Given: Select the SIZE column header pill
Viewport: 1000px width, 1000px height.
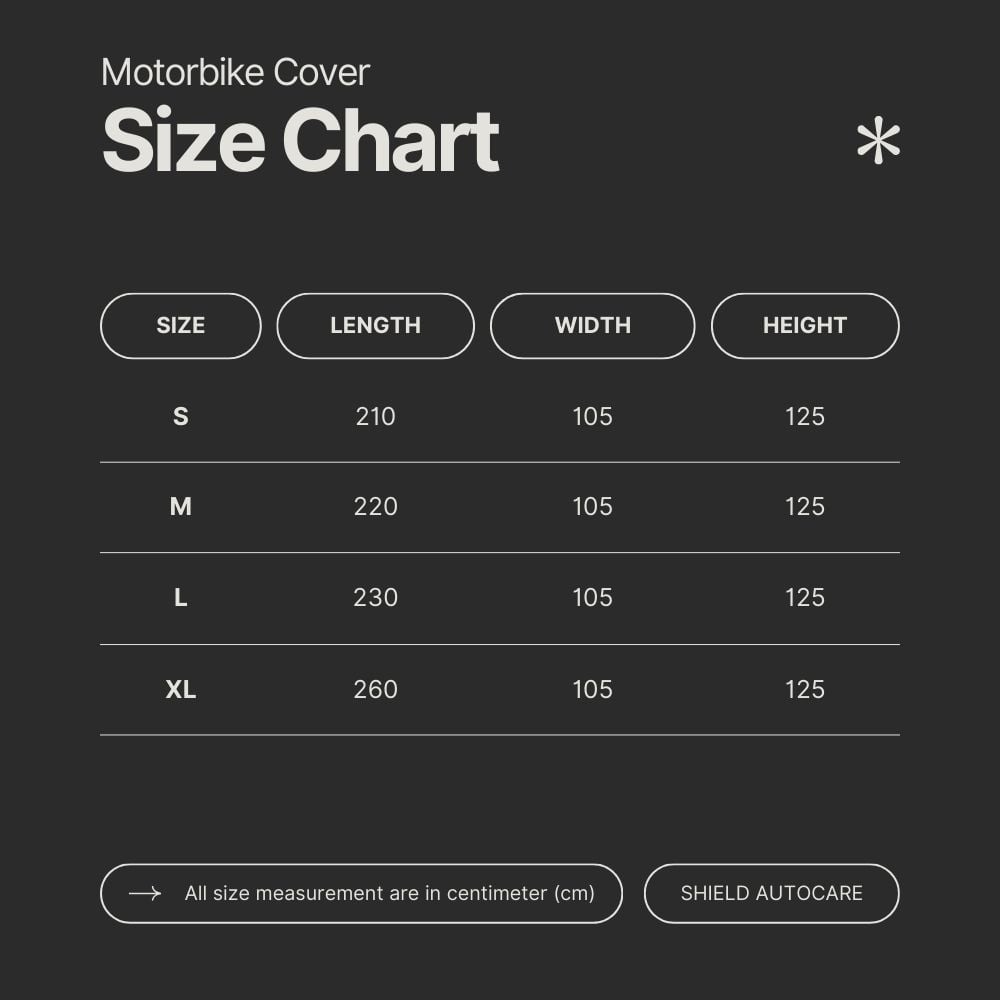Looking at the screenshot, I should point(181,326).
